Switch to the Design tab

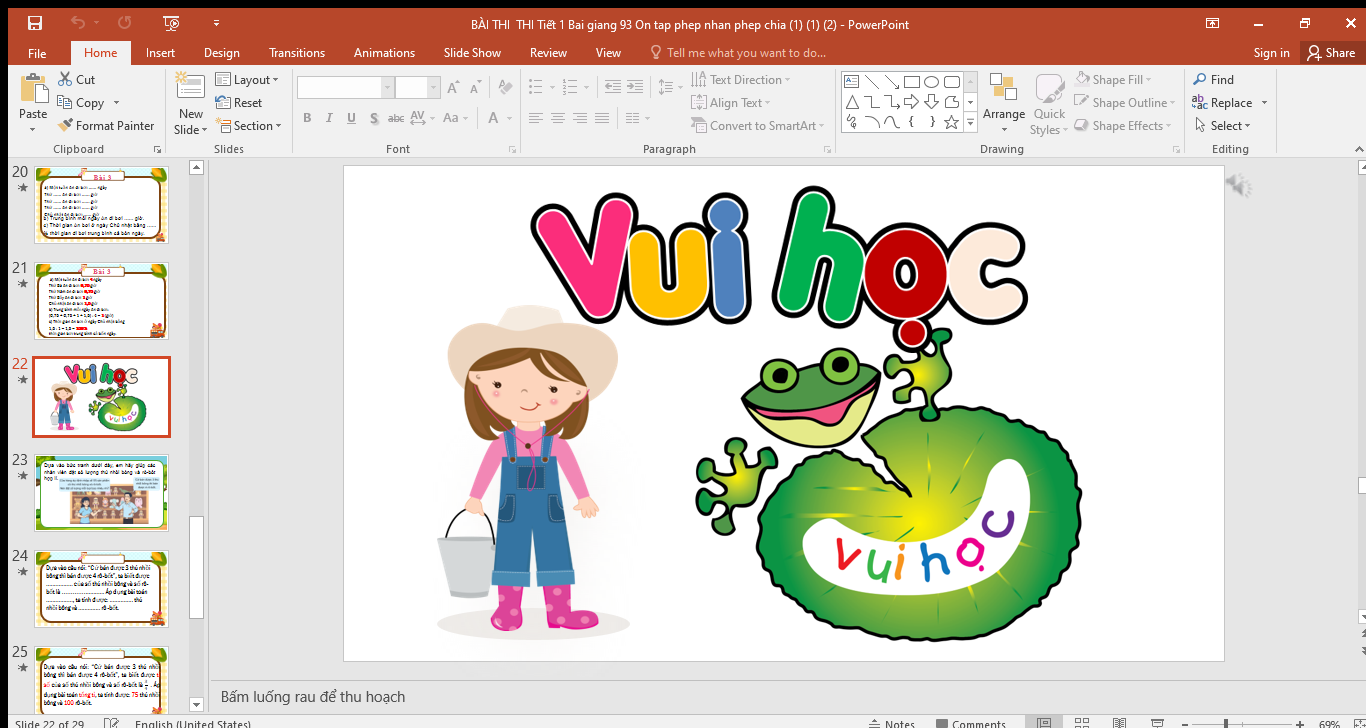click(221, 53)
